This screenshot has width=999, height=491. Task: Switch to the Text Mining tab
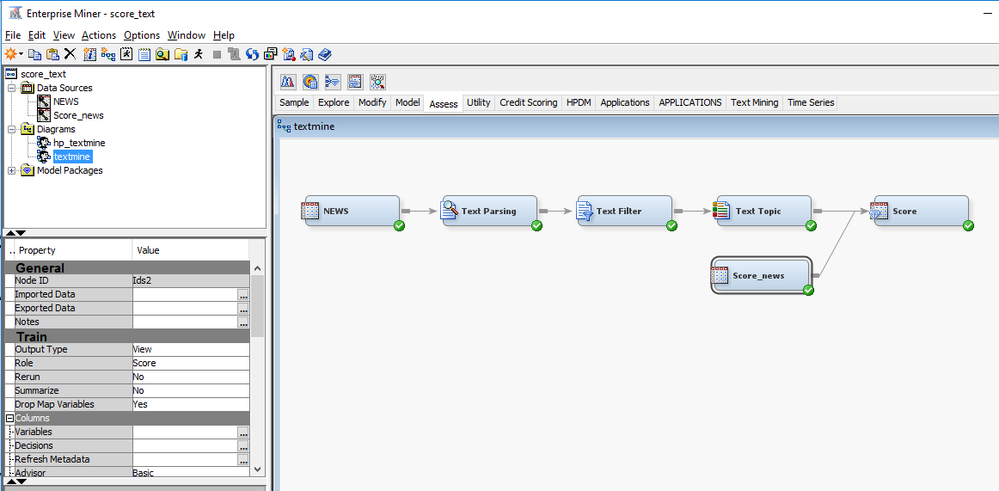click(x=754, y=103)
